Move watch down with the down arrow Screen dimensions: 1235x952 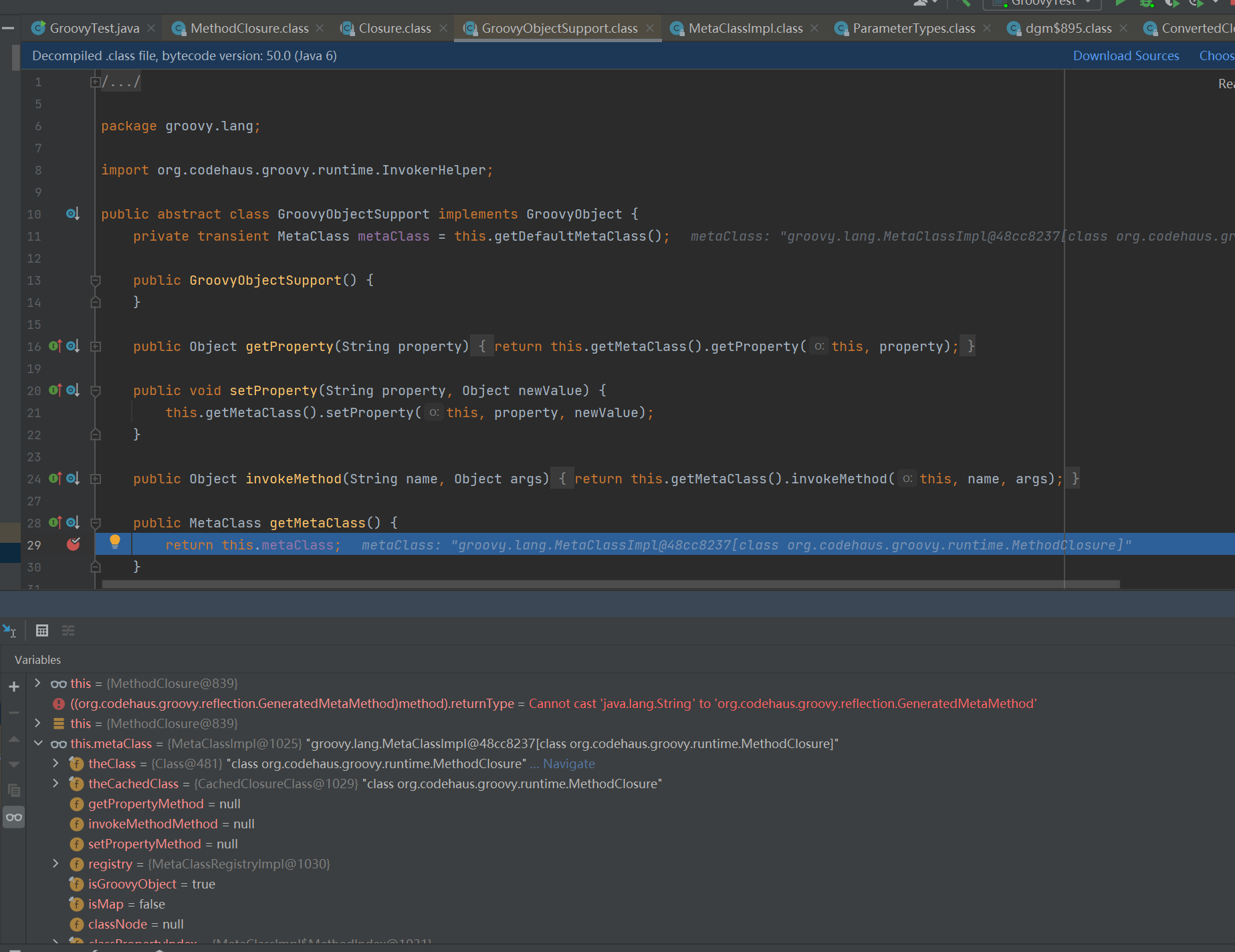[13, 764]
